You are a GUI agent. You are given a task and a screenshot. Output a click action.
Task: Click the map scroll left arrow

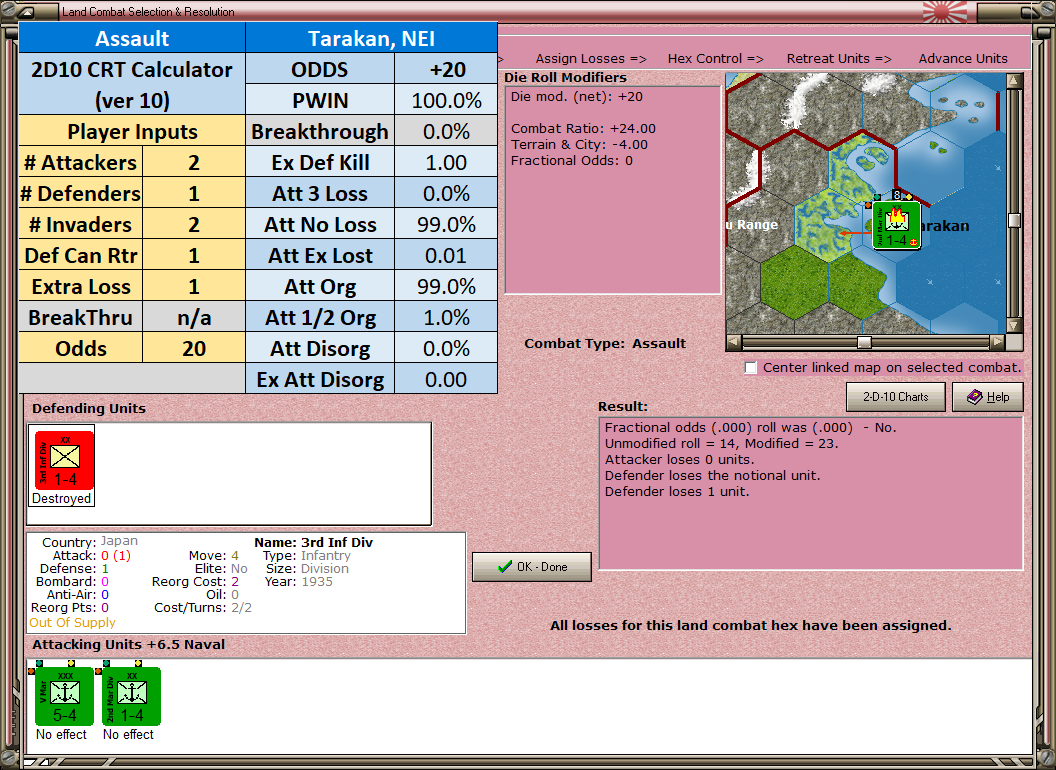(x=734, y=342)
